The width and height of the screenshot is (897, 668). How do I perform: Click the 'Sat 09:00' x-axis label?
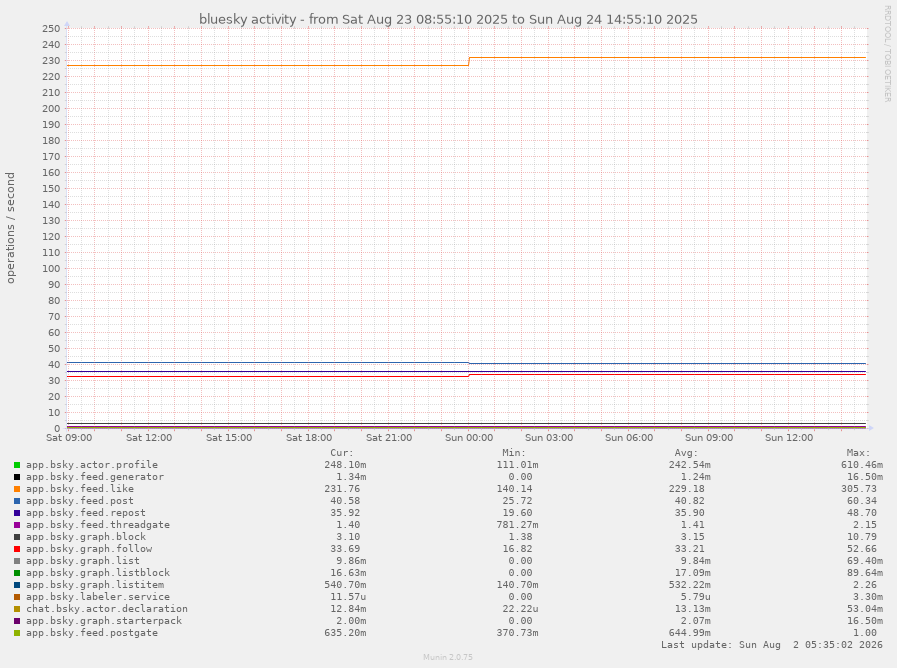pyautogui.click(x=69, y=438)
